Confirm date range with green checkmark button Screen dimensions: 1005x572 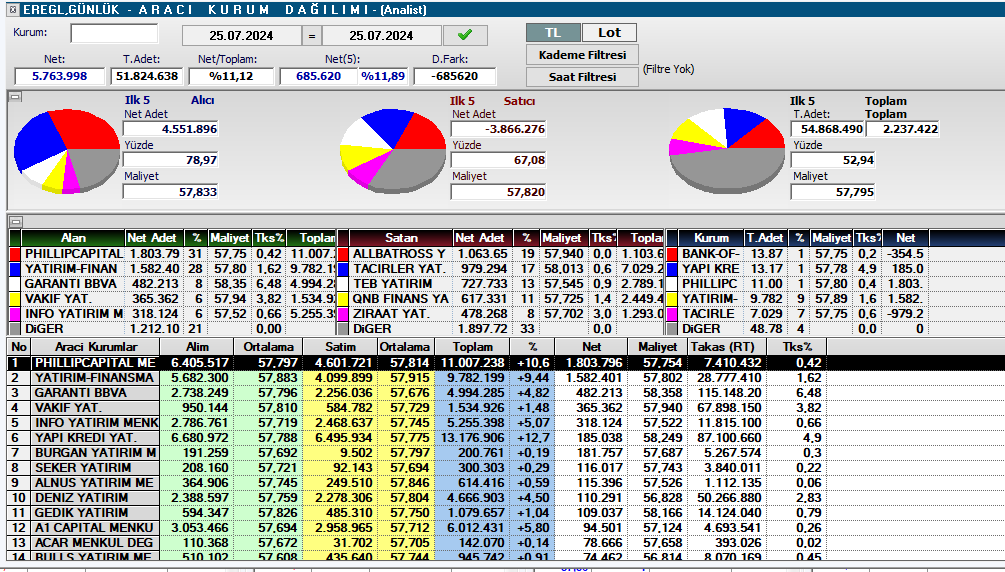pos(465,35)
